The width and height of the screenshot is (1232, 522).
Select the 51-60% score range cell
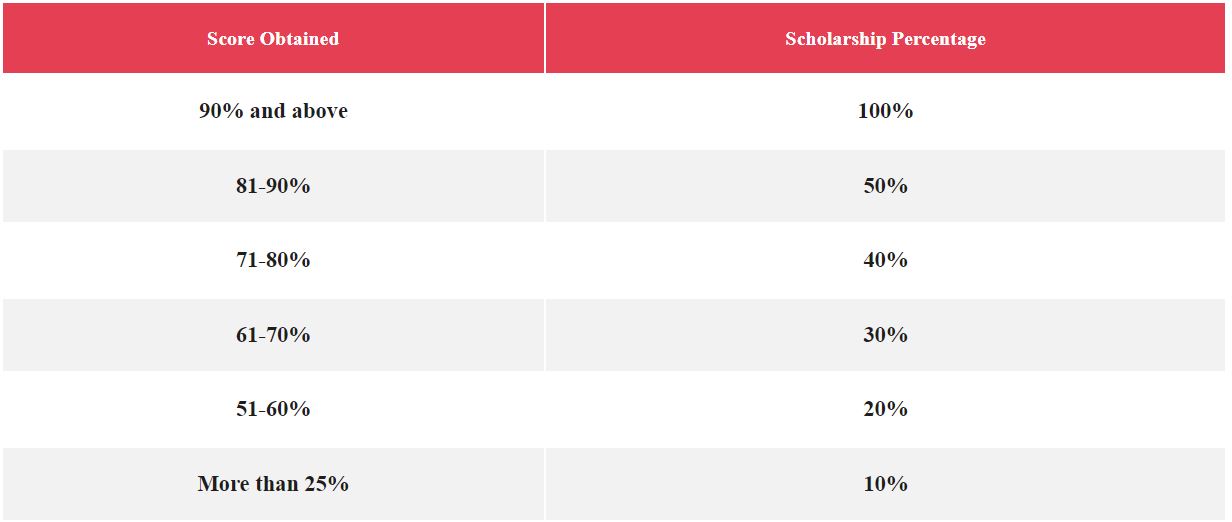click(273, 409)
